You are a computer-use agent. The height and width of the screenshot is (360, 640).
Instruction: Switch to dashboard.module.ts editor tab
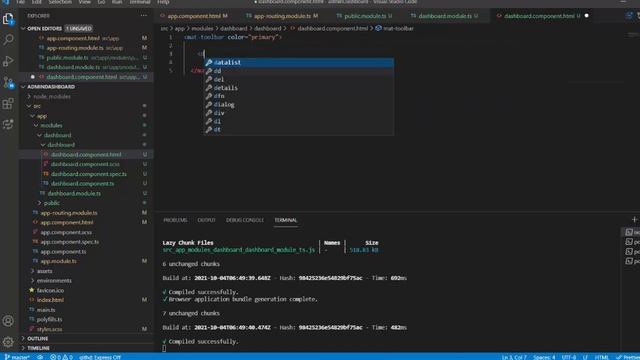pos(445,16)
